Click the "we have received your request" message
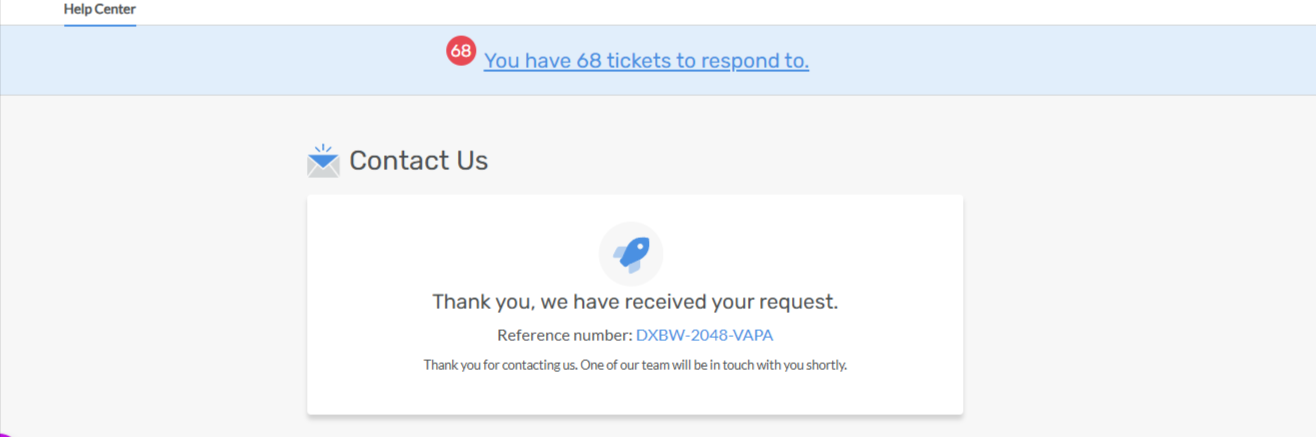 pos(700,301)
